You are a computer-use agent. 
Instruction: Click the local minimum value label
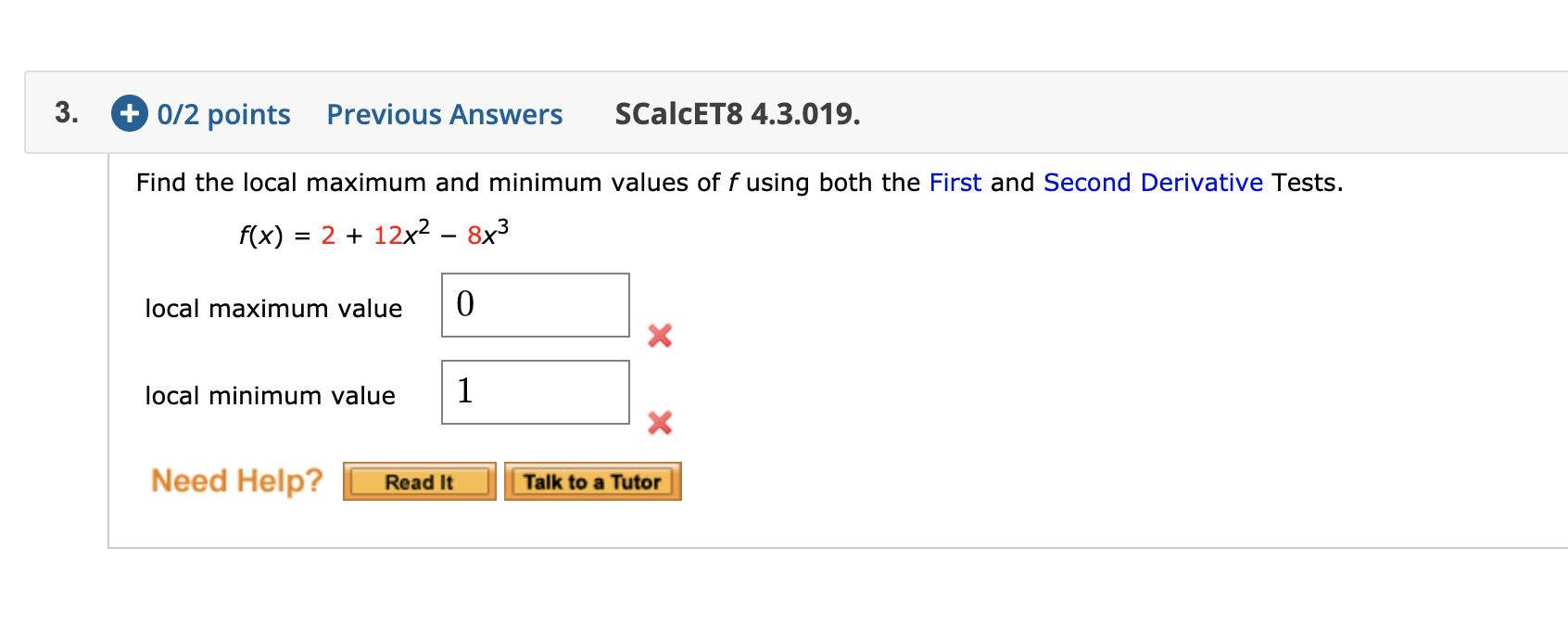(x=271, y=395)
